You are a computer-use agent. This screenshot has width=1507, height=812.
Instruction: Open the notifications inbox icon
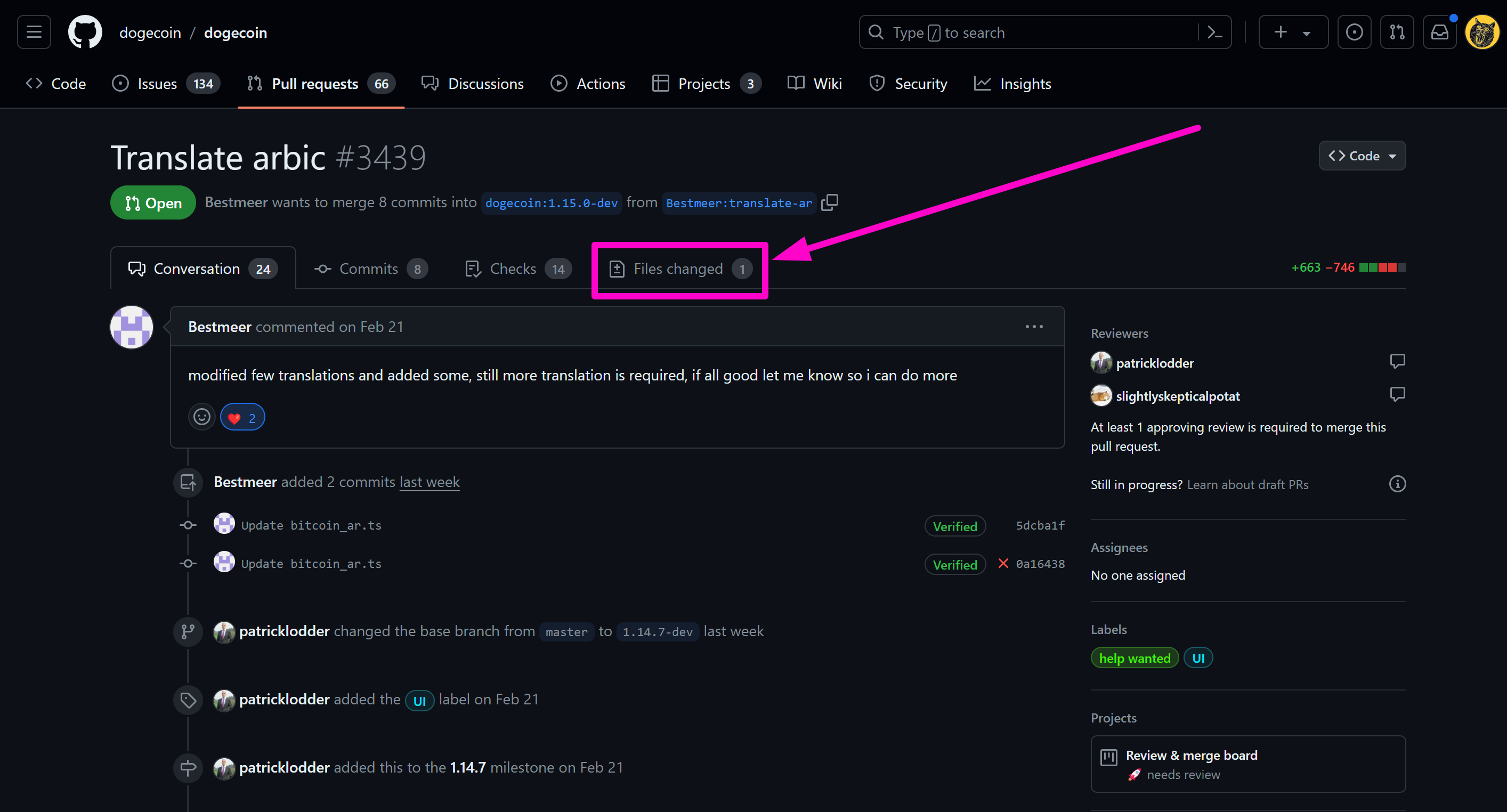click(x=1439, y=32)
